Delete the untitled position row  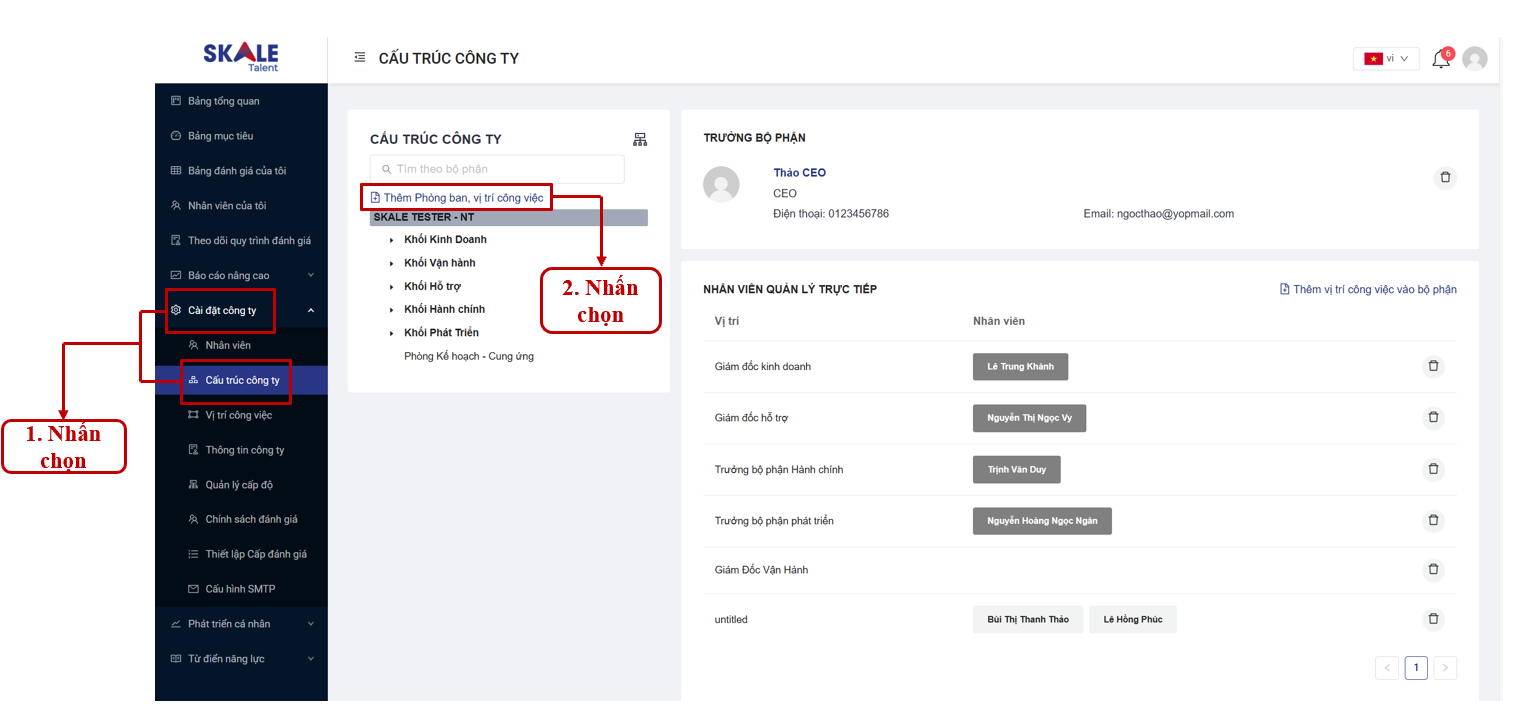pyautogui.click(x=1433, y=619)
